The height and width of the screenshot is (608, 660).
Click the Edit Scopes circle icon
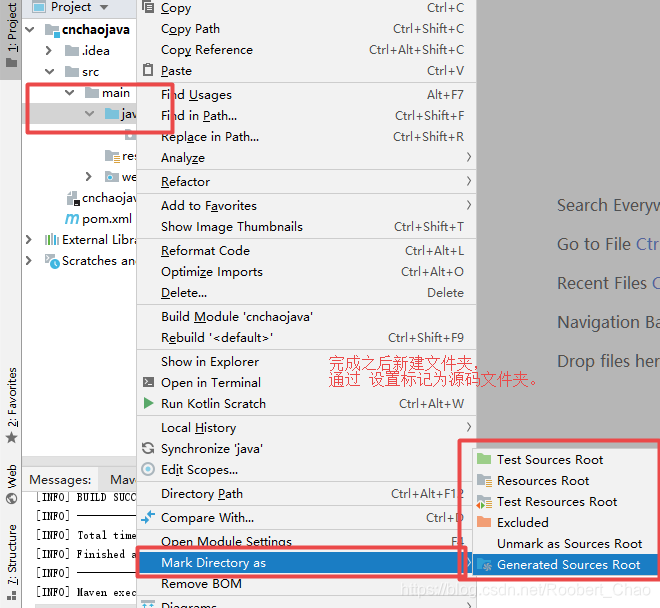pos(148,469)
